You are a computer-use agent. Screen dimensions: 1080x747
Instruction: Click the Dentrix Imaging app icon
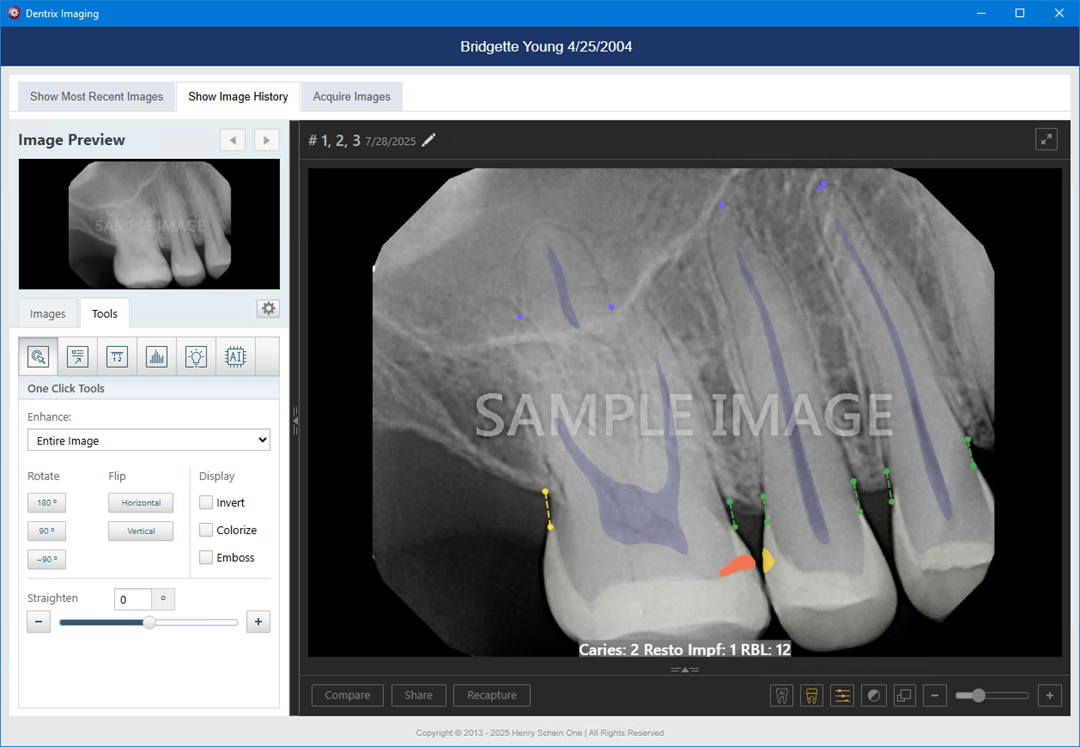14,13
